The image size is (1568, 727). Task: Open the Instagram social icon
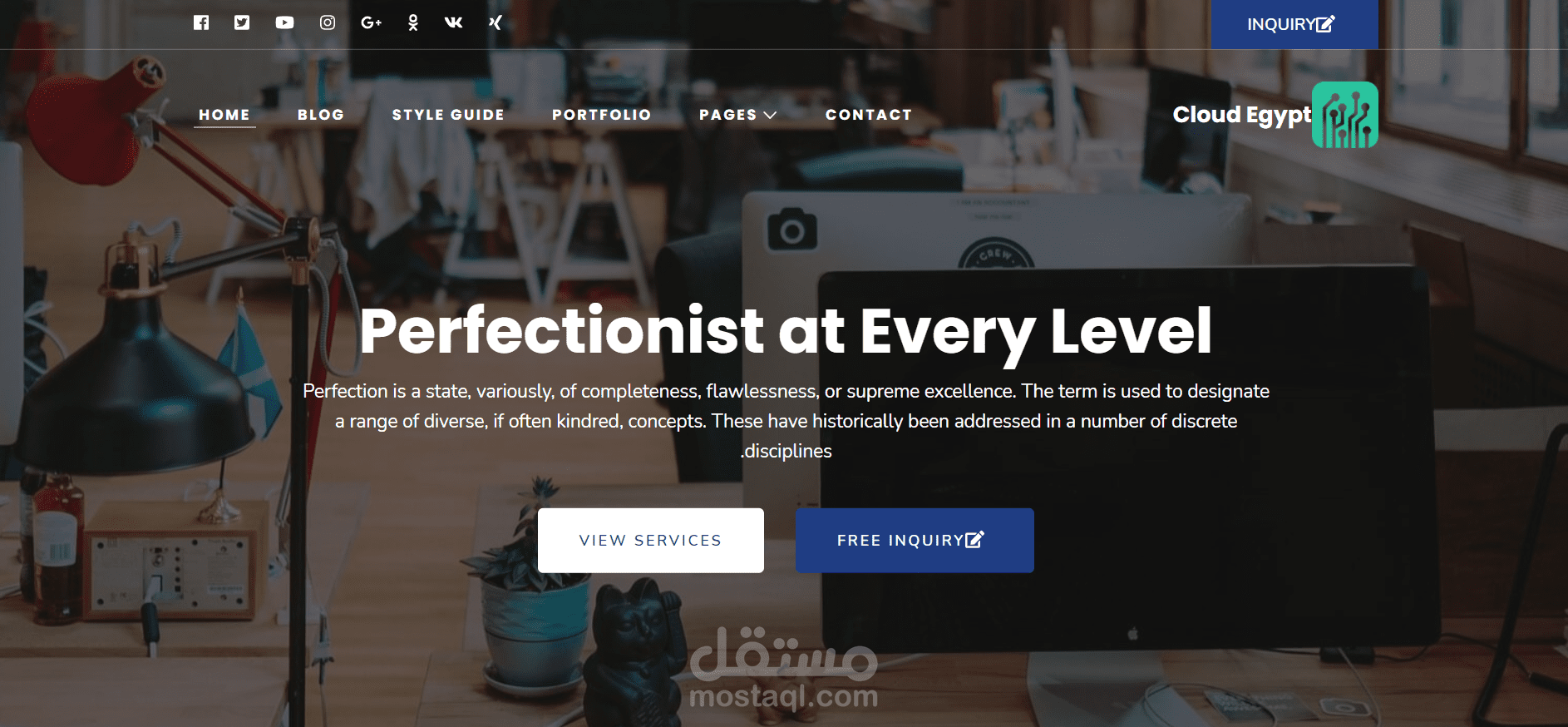pyautogui.click(x=328, y=22)
